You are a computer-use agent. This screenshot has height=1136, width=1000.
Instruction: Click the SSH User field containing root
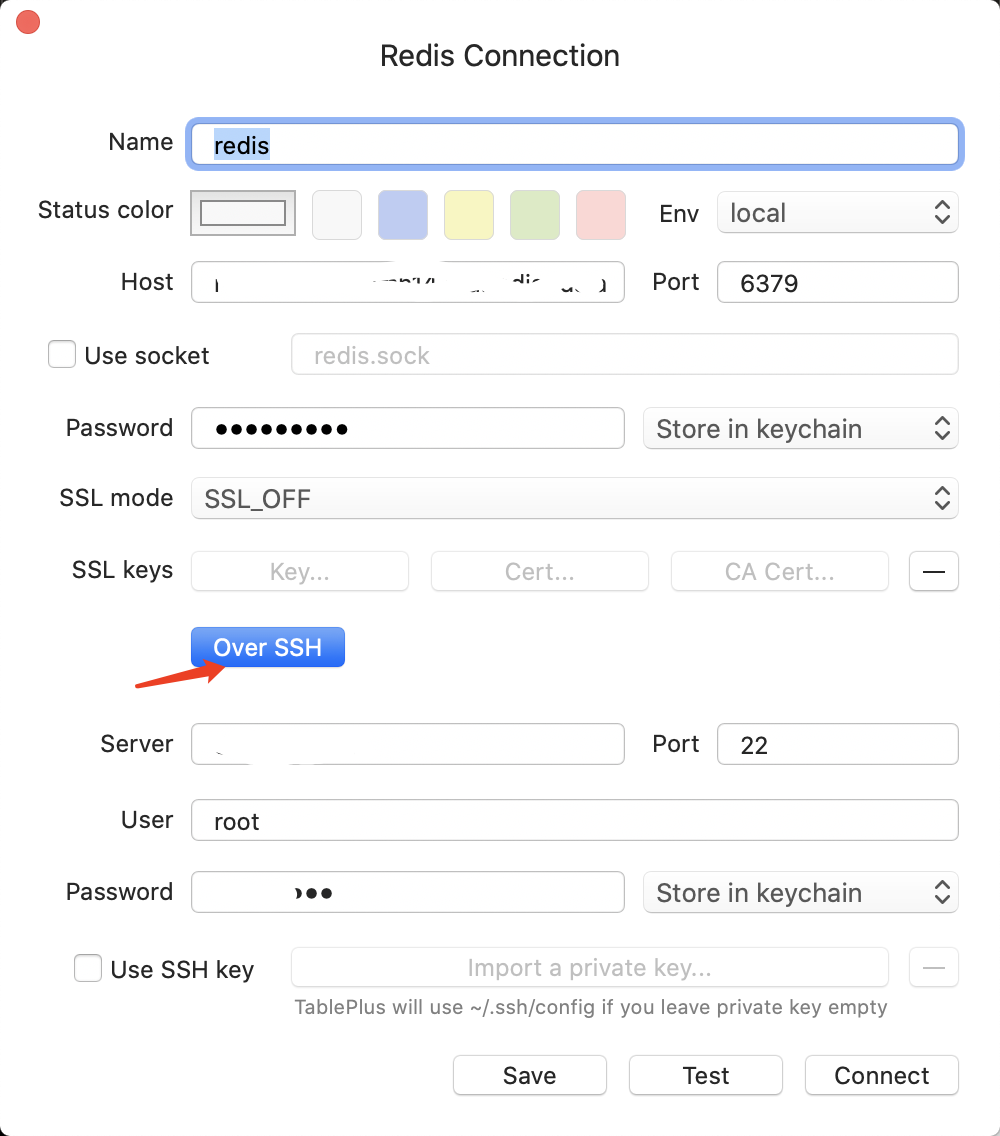pos(574,820)
